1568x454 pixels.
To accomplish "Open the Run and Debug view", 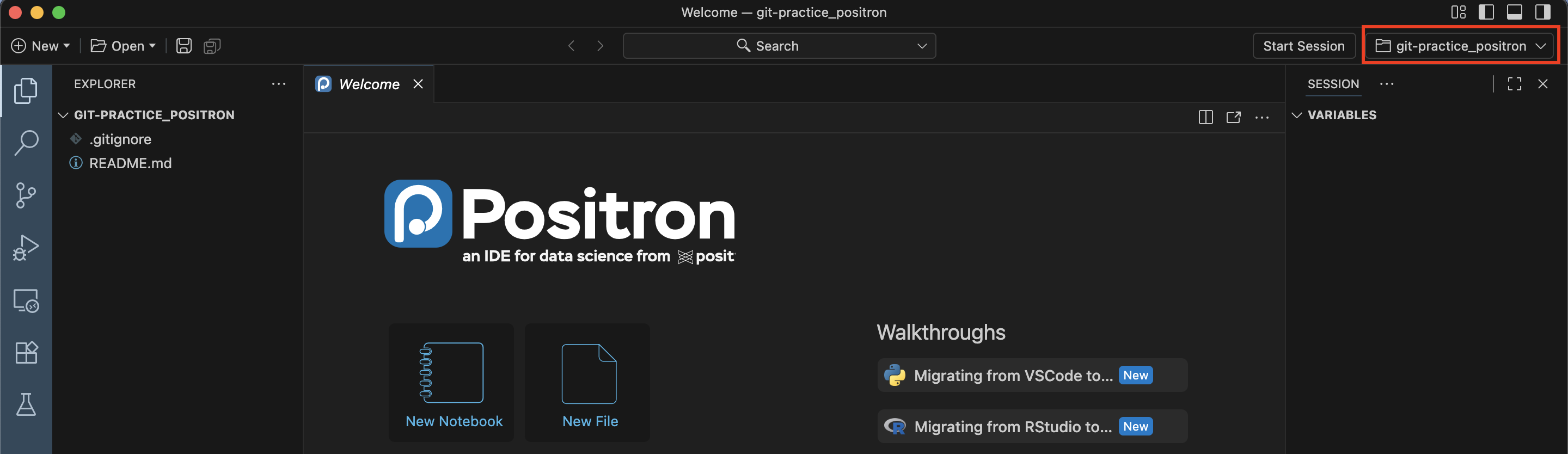I will click(x=26, y=248).
